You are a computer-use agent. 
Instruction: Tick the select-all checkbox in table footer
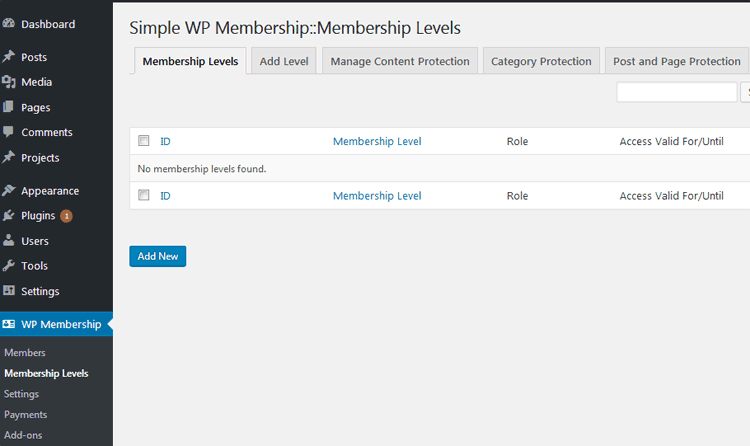(x=143, y=195)
